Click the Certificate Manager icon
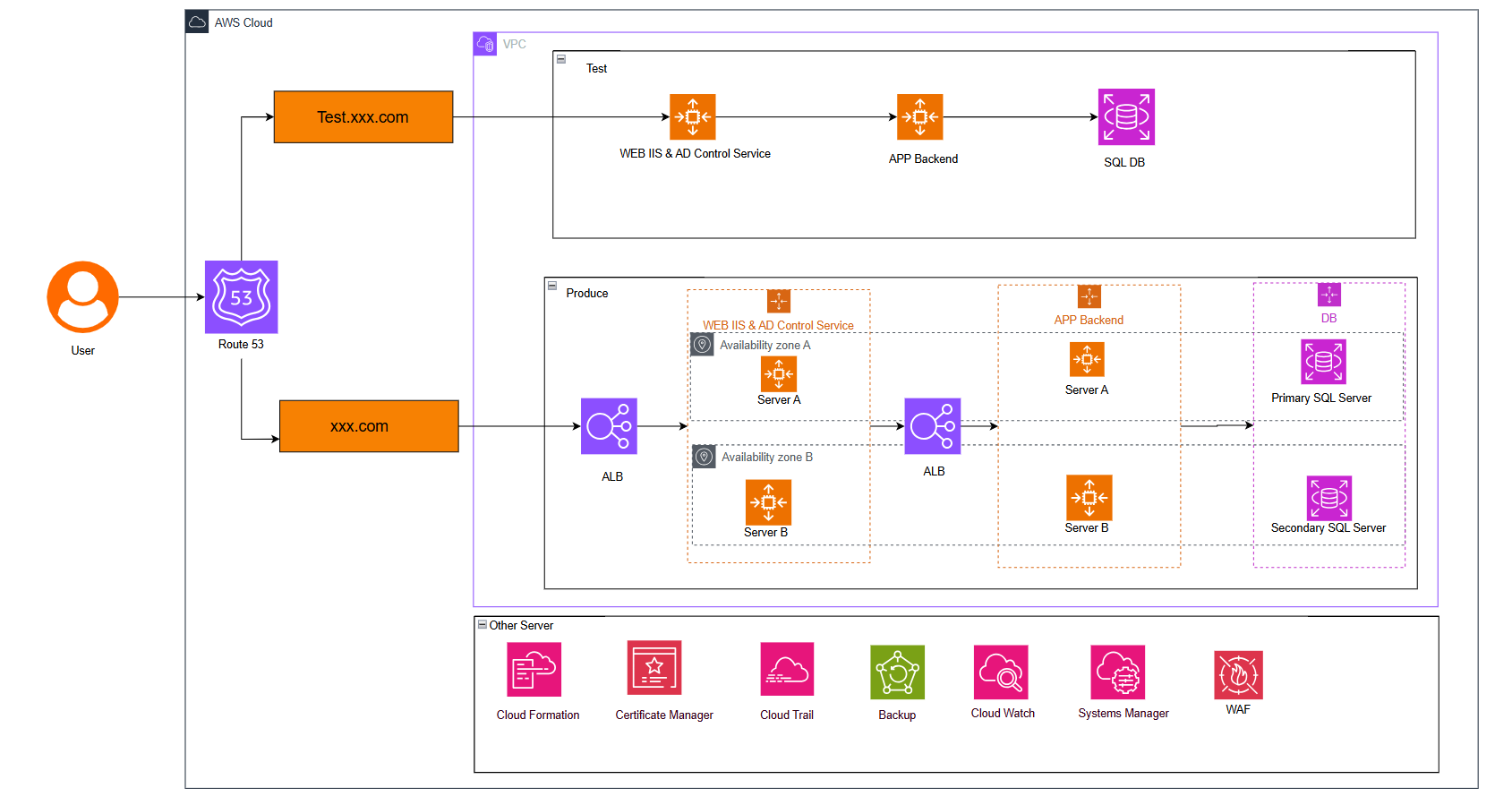 [x=654, y=668]
